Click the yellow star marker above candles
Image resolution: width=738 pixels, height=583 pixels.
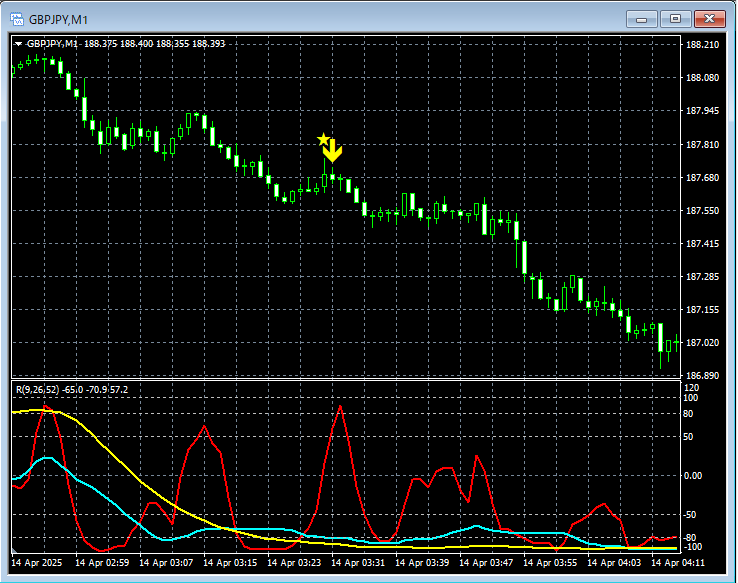click(x=322, y=140)
